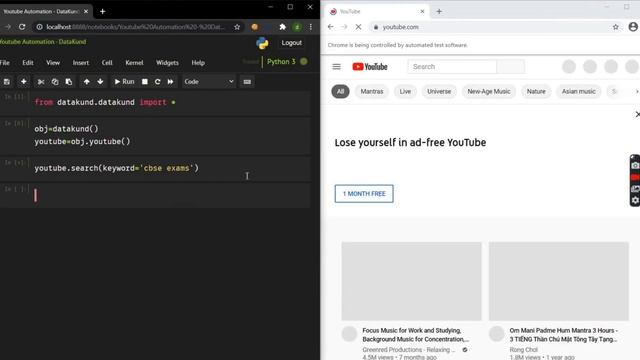Select the All filter chip
The width and height of the screenshot is (640, 360).
[x=340, y=91]
